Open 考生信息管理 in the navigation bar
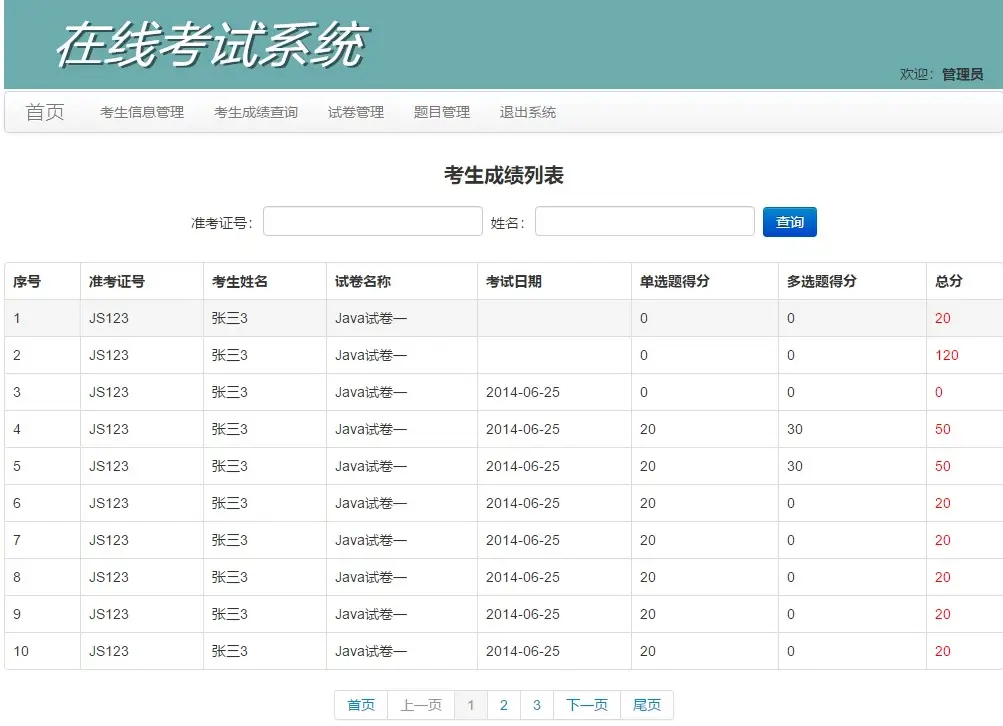 [x=140, y=112]
